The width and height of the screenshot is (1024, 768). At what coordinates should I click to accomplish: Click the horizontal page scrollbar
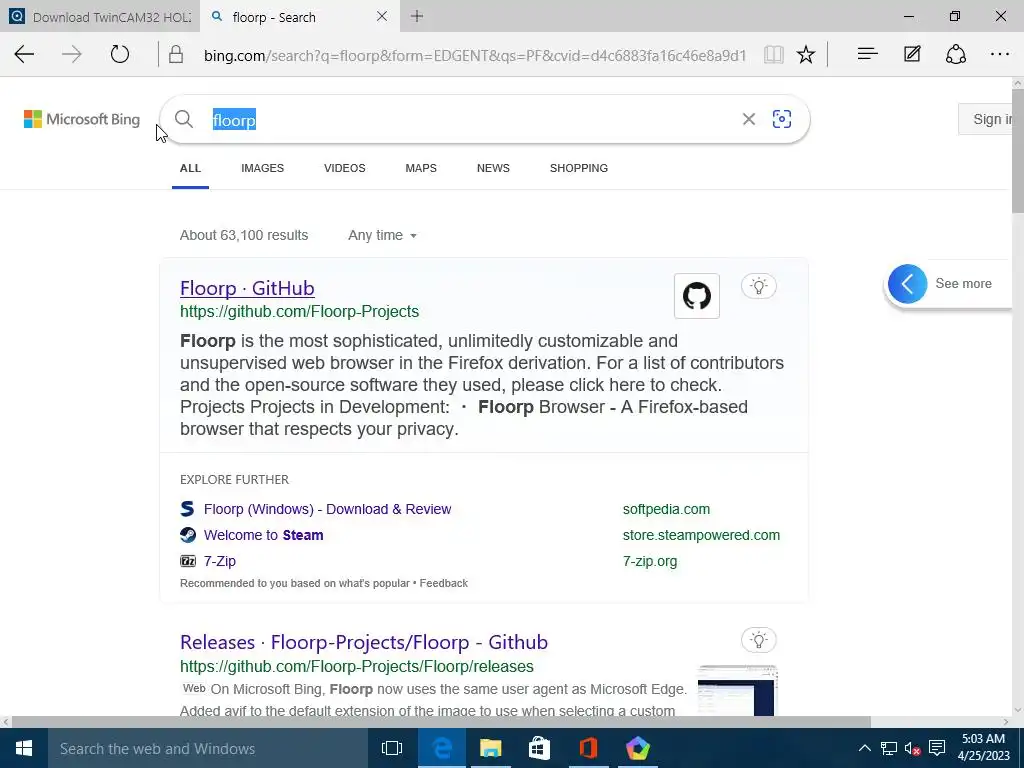[x=441, y=722]
